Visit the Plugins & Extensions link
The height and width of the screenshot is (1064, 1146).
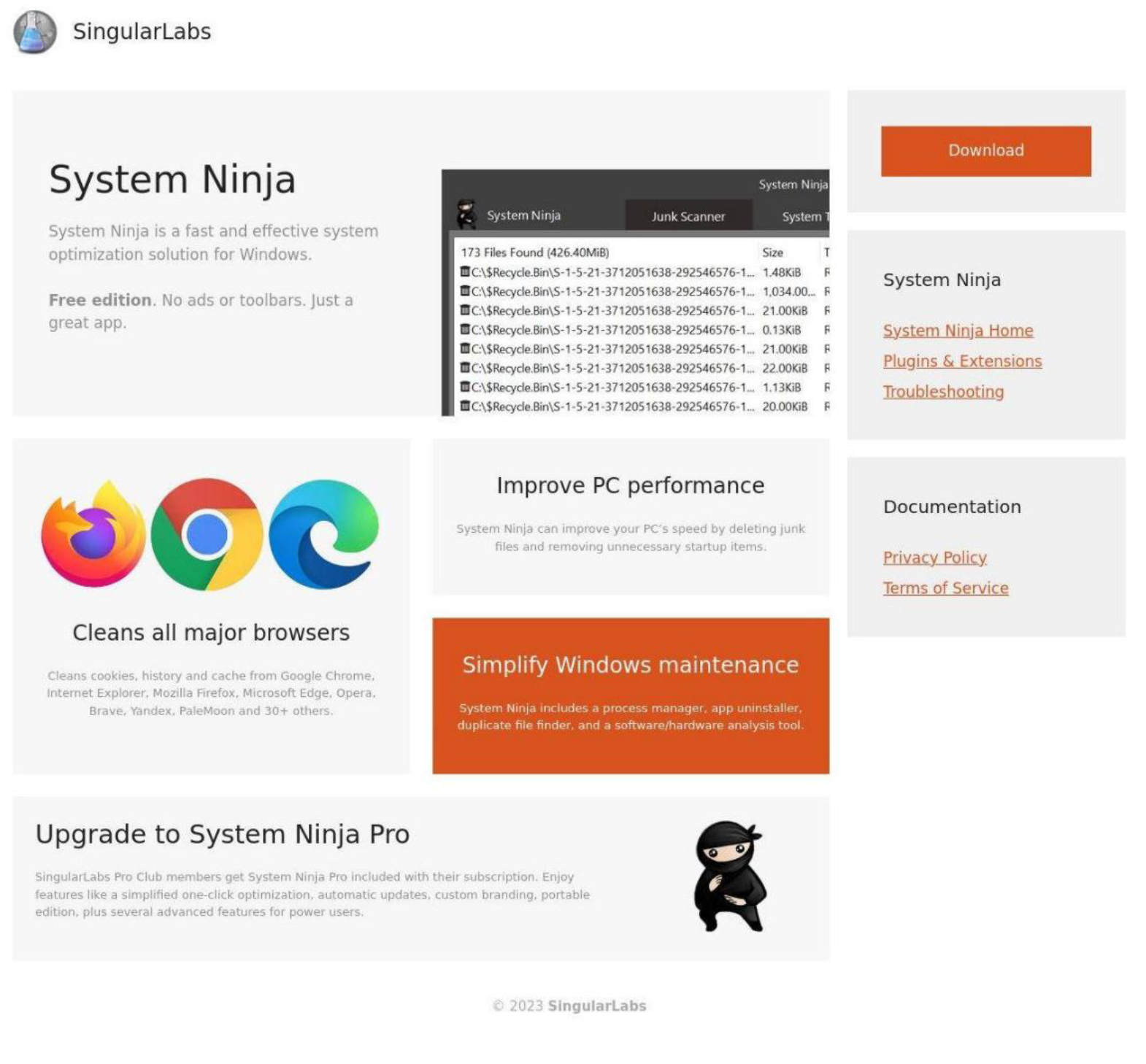click(962, 361)
